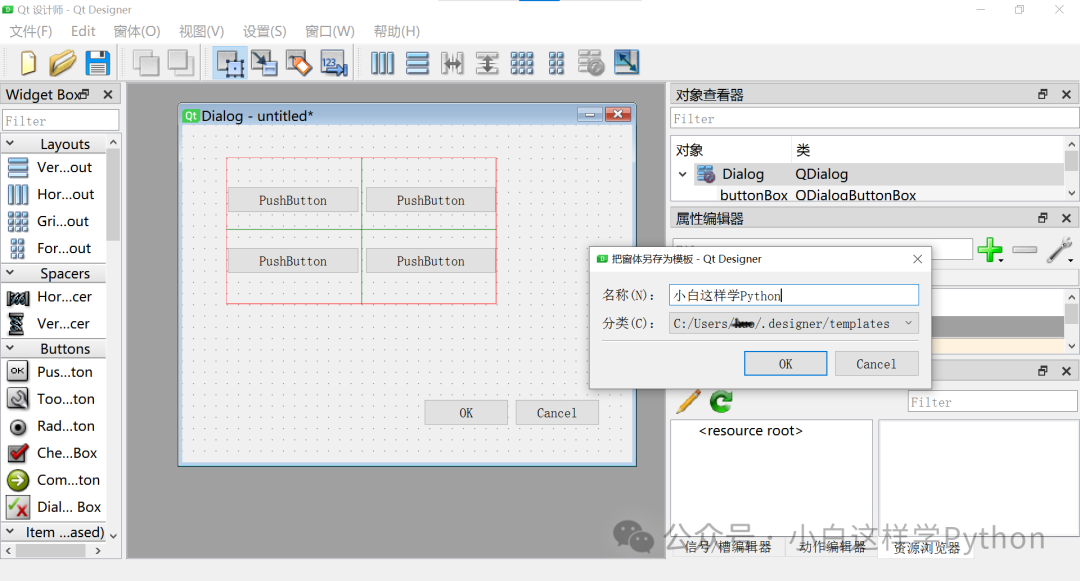Select the Vertical Layout widget icon
The width and height of the screenshot is (1080, 581).
(x=18, y=167)
